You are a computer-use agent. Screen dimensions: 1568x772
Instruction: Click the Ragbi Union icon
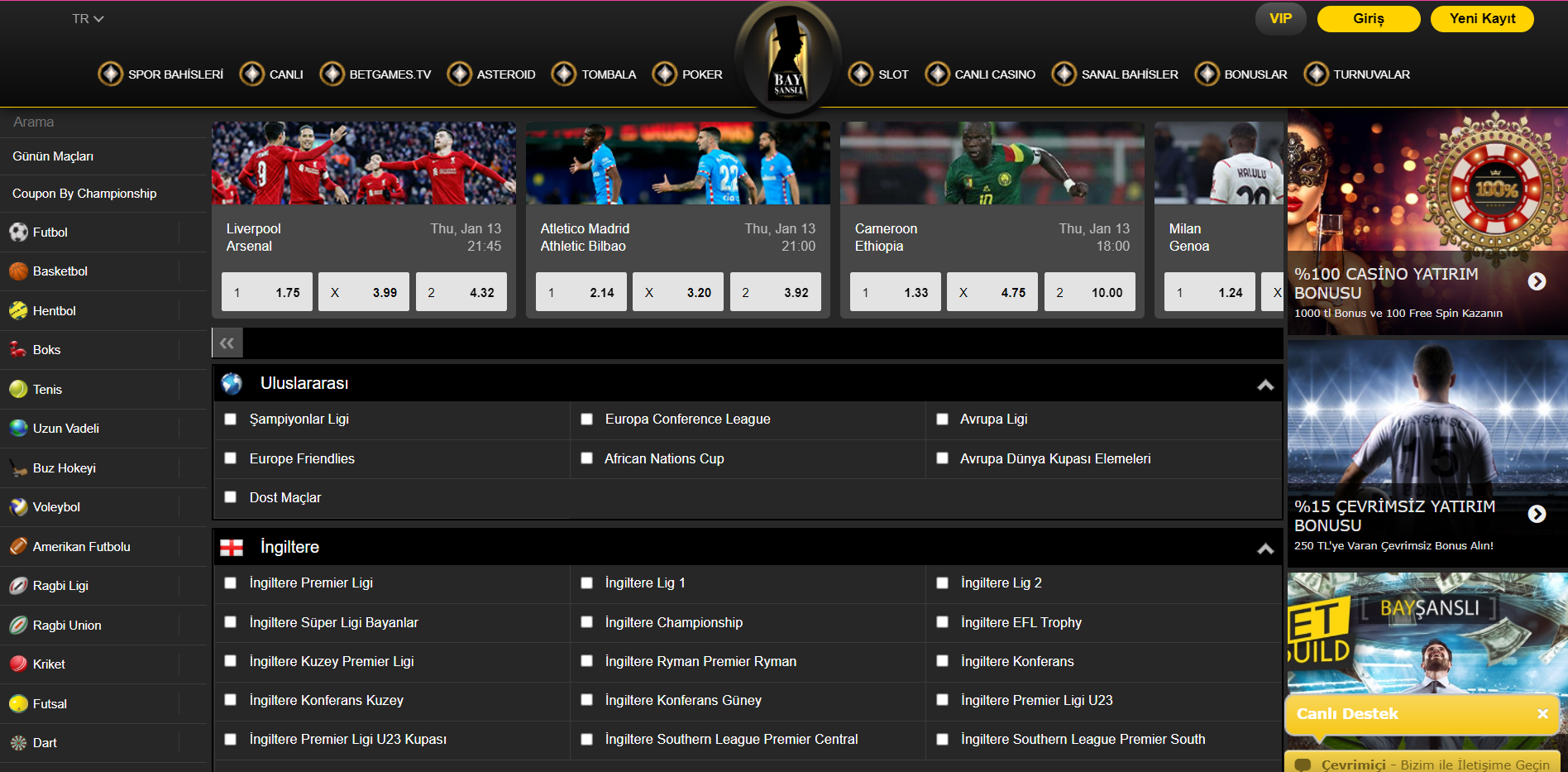pos(18,626)
